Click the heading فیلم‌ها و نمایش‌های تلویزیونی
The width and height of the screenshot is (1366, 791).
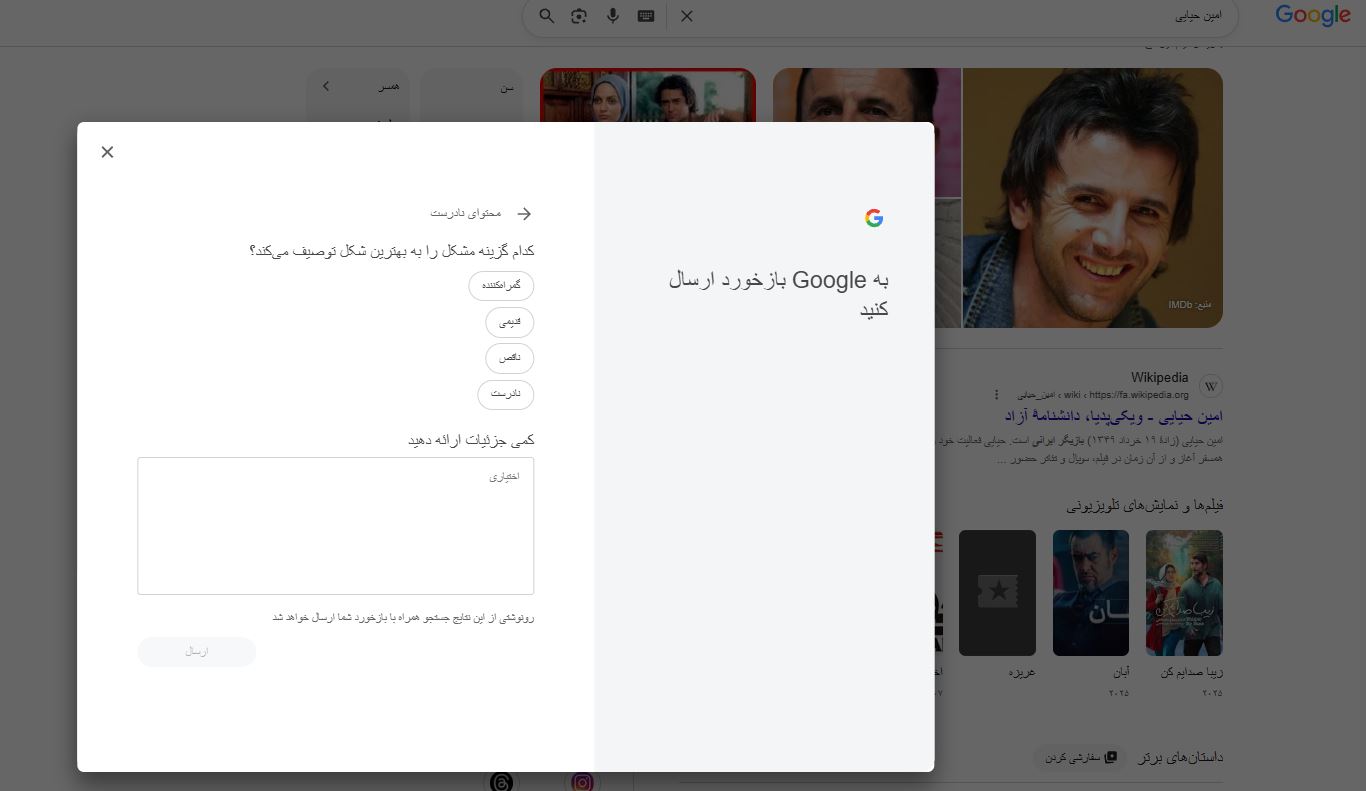click(x=1145, y=506)
